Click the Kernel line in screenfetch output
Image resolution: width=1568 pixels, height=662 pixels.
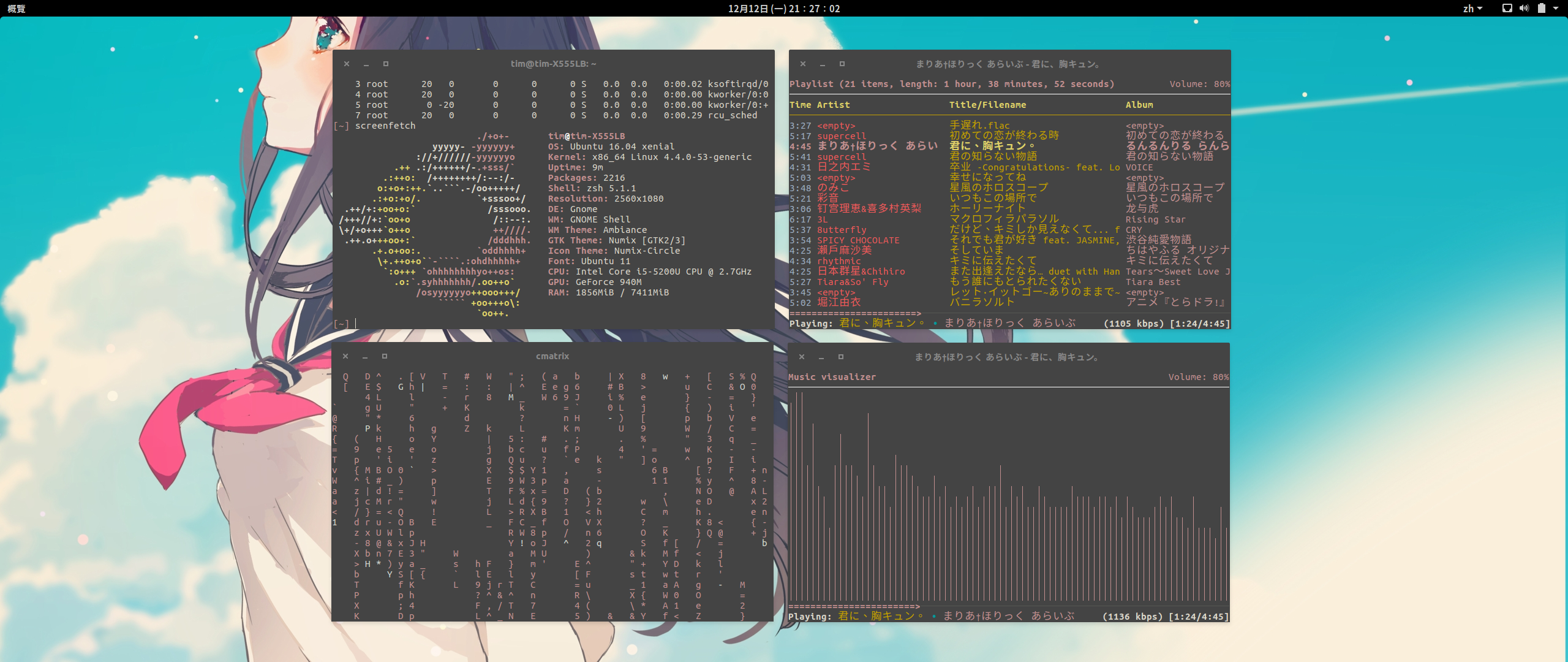[x=650, y=157]
